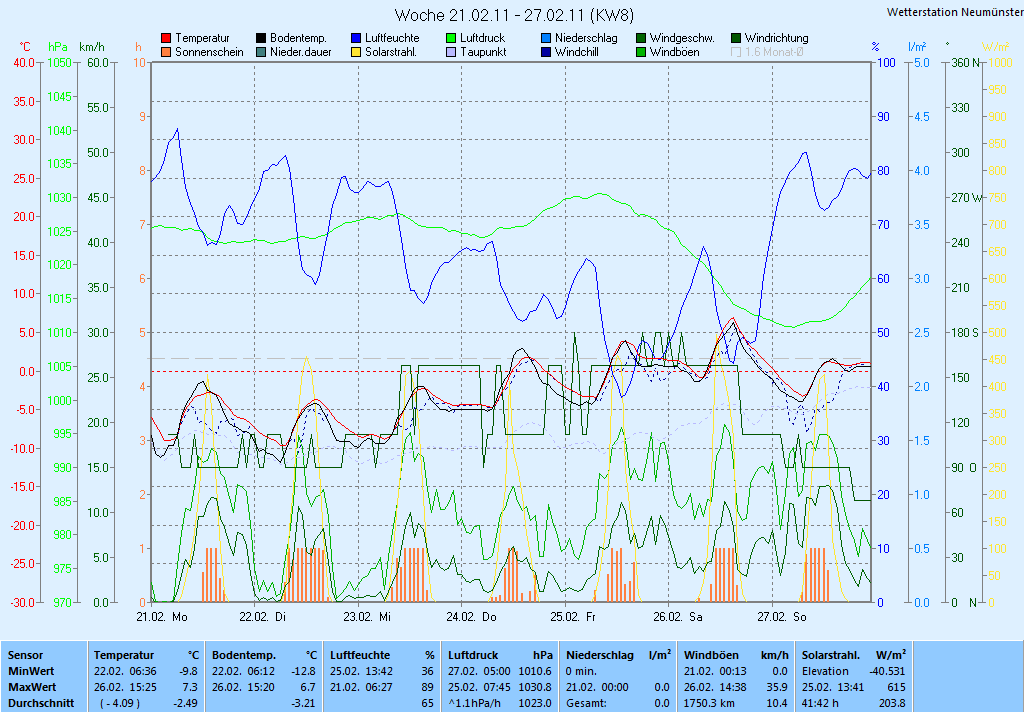The height and width of the screenshot is (712, 1024).
Task: Click the Windgeschw. legend swatch
Action: pyautogui.click(x=641, y=38)
